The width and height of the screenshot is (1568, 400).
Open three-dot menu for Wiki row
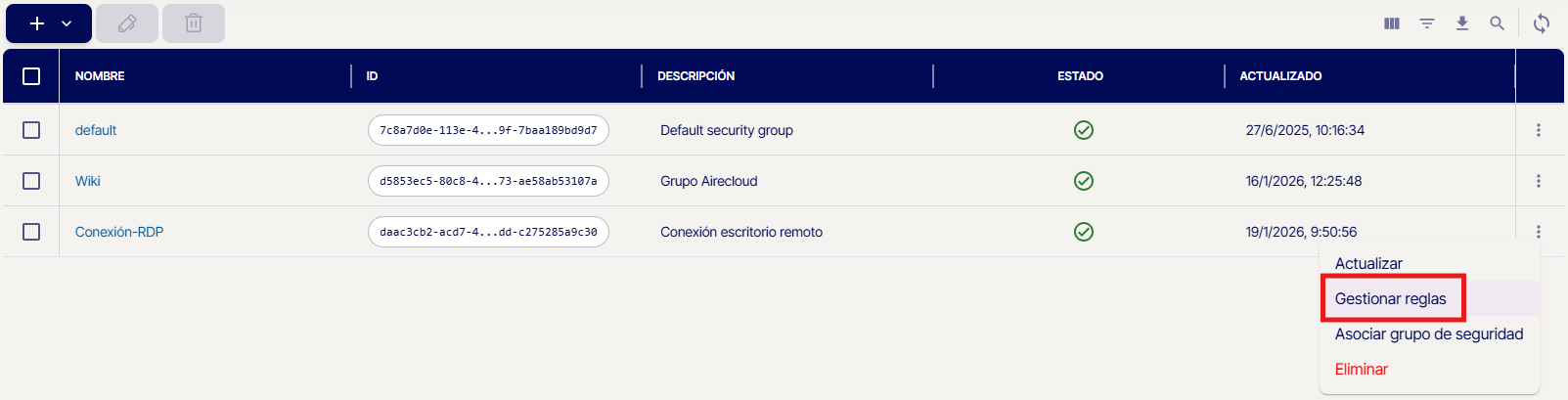(1539, 181)
